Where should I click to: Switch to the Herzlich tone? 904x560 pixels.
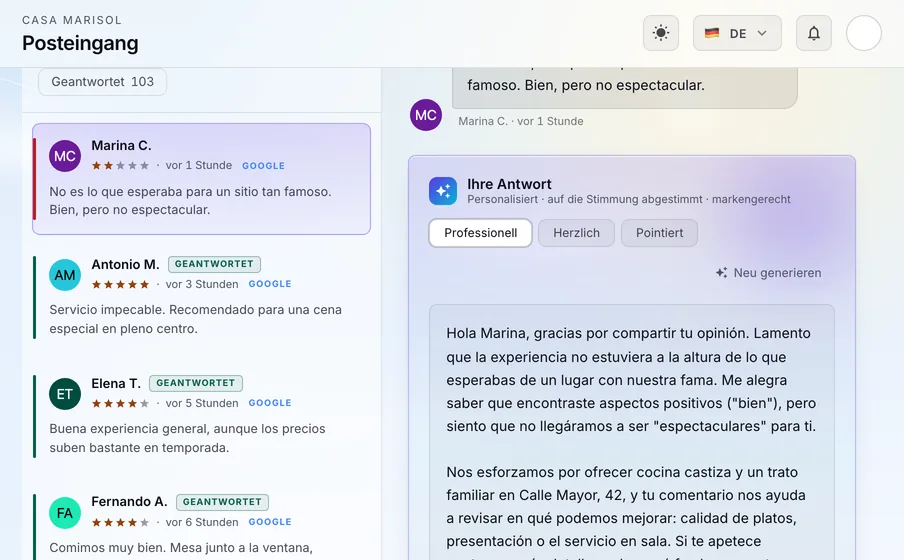(x=577, y=233)
